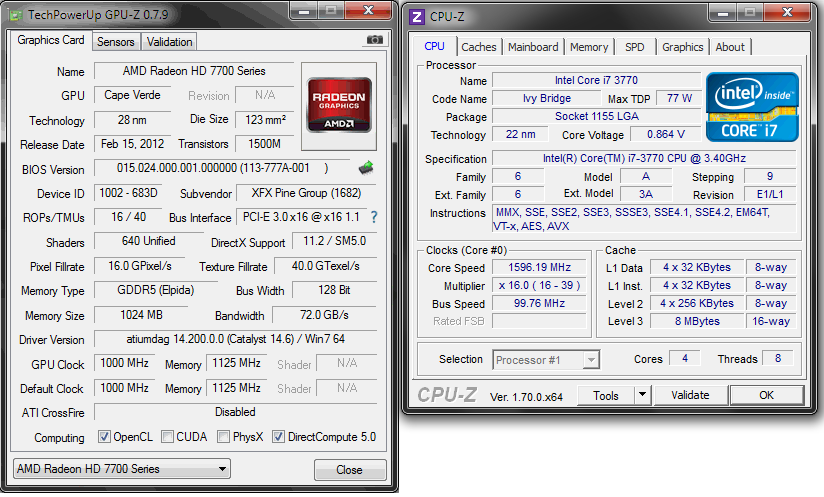The height and width of the screenshot is (497, 824).
Task: Click the OK button in CPU-Z
Action: (766, 395)
